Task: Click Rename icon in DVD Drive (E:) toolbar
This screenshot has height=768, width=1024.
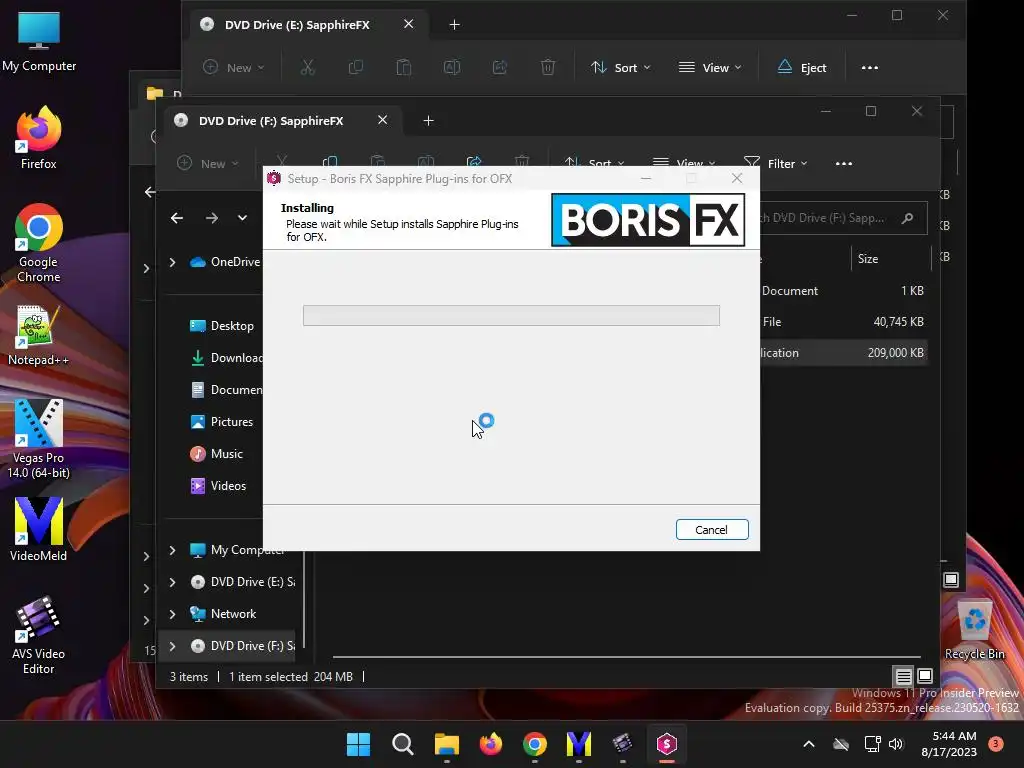Action: pos(452,67)
